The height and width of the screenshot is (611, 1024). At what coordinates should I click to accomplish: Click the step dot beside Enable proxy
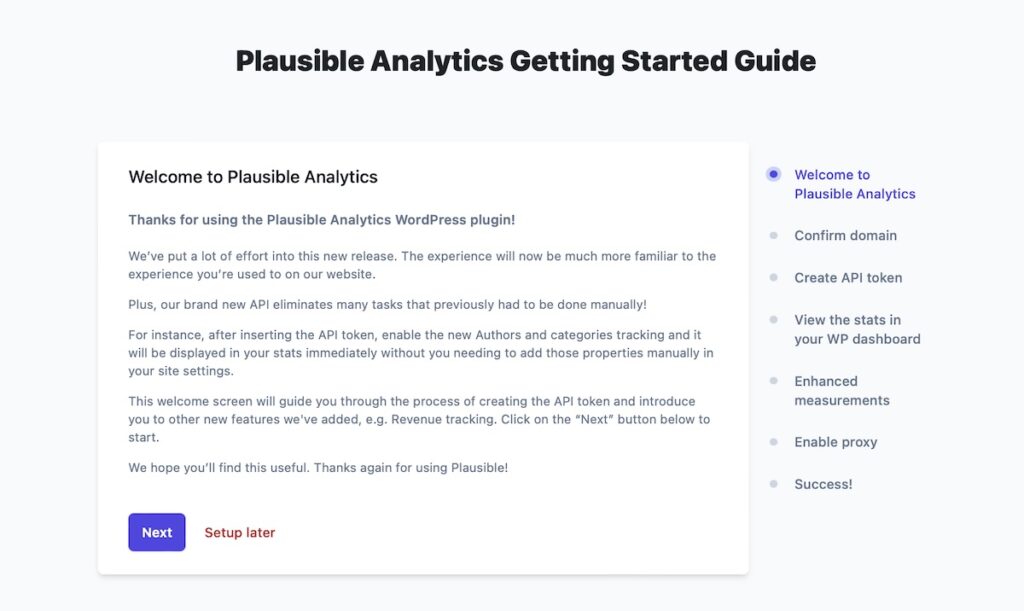point(773,441)
